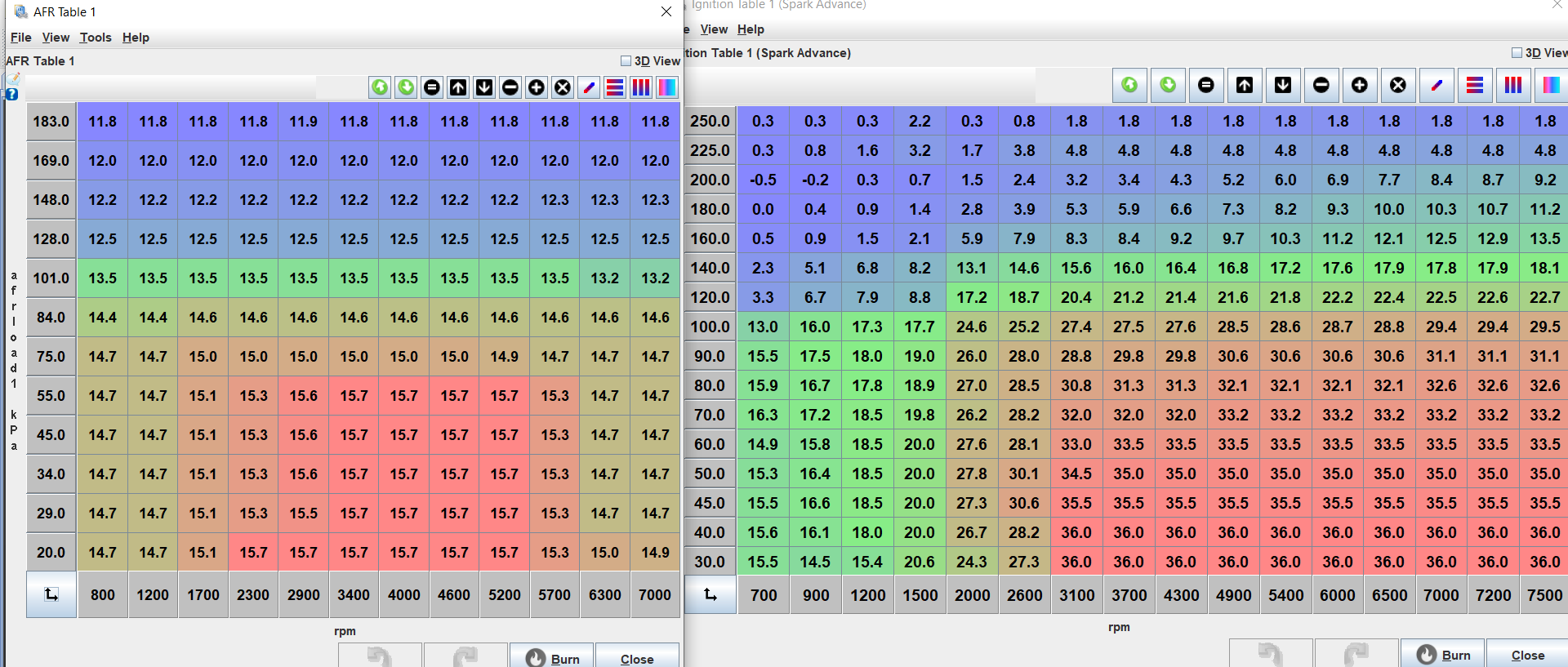The image size is (1568, 667).
Task: Click Close button in Ignition Table window
Action: tap(1526, 655)
